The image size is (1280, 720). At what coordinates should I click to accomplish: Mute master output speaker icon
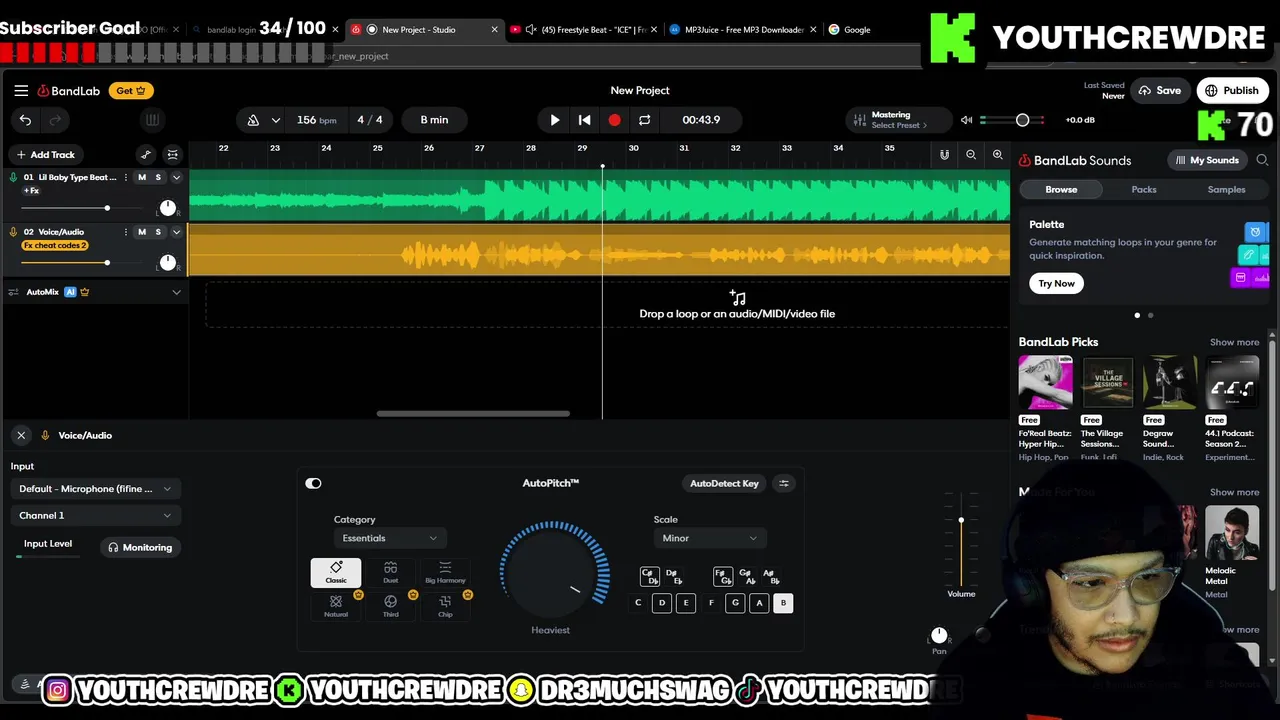966,120
